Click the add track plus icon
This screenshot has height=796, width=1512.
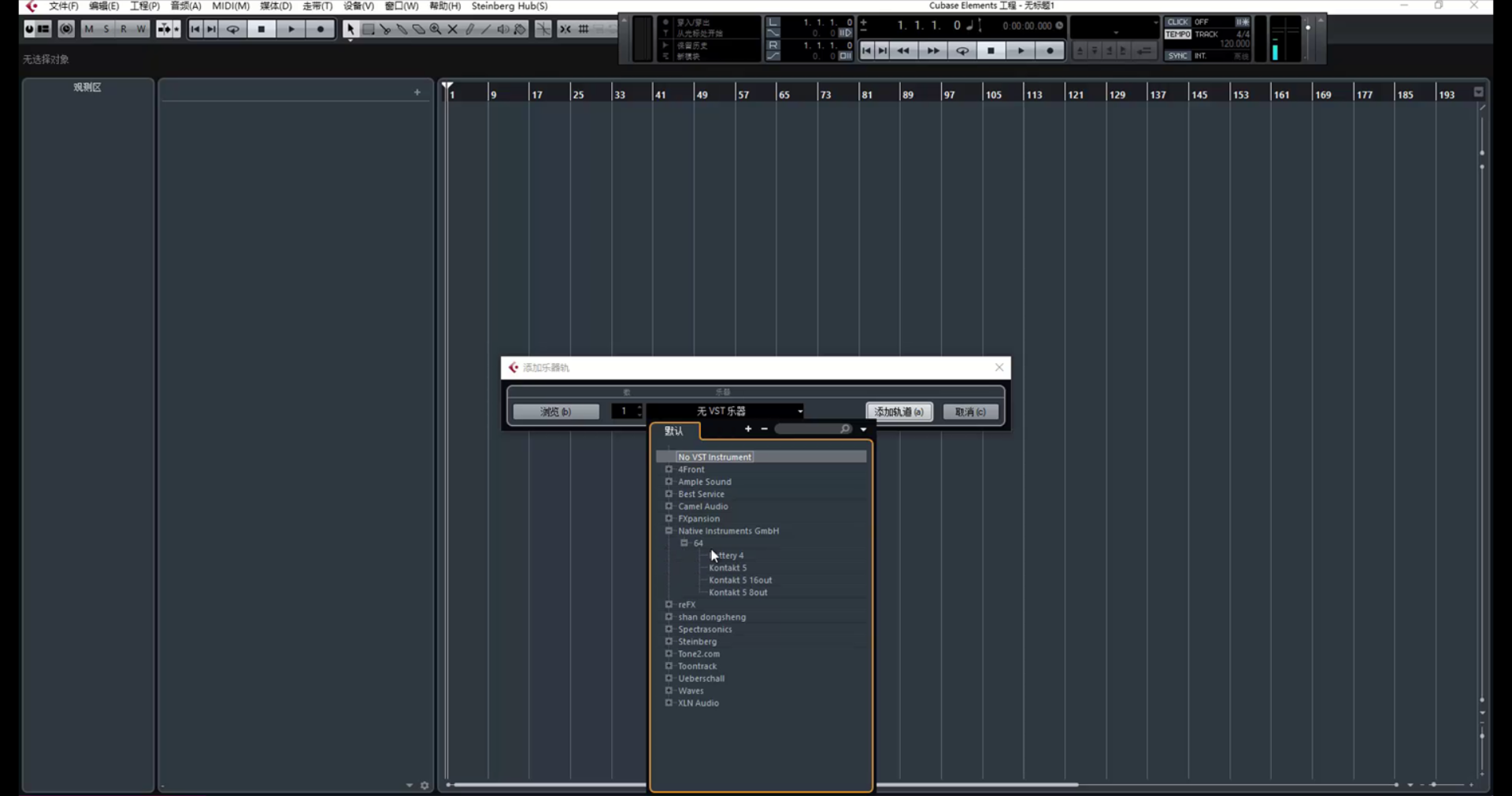pyautogui.click(x=417, y=92)
